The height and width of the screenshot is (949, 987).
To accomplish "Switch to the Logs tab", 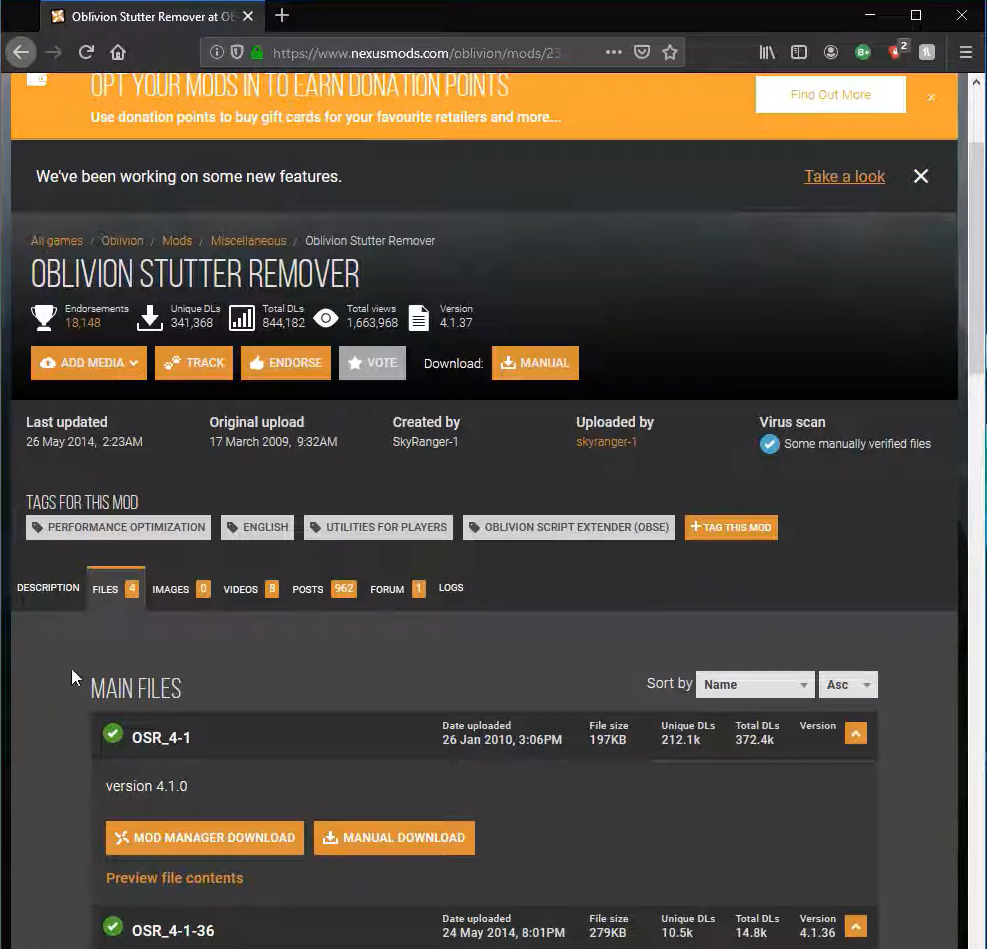I will 451,588.
